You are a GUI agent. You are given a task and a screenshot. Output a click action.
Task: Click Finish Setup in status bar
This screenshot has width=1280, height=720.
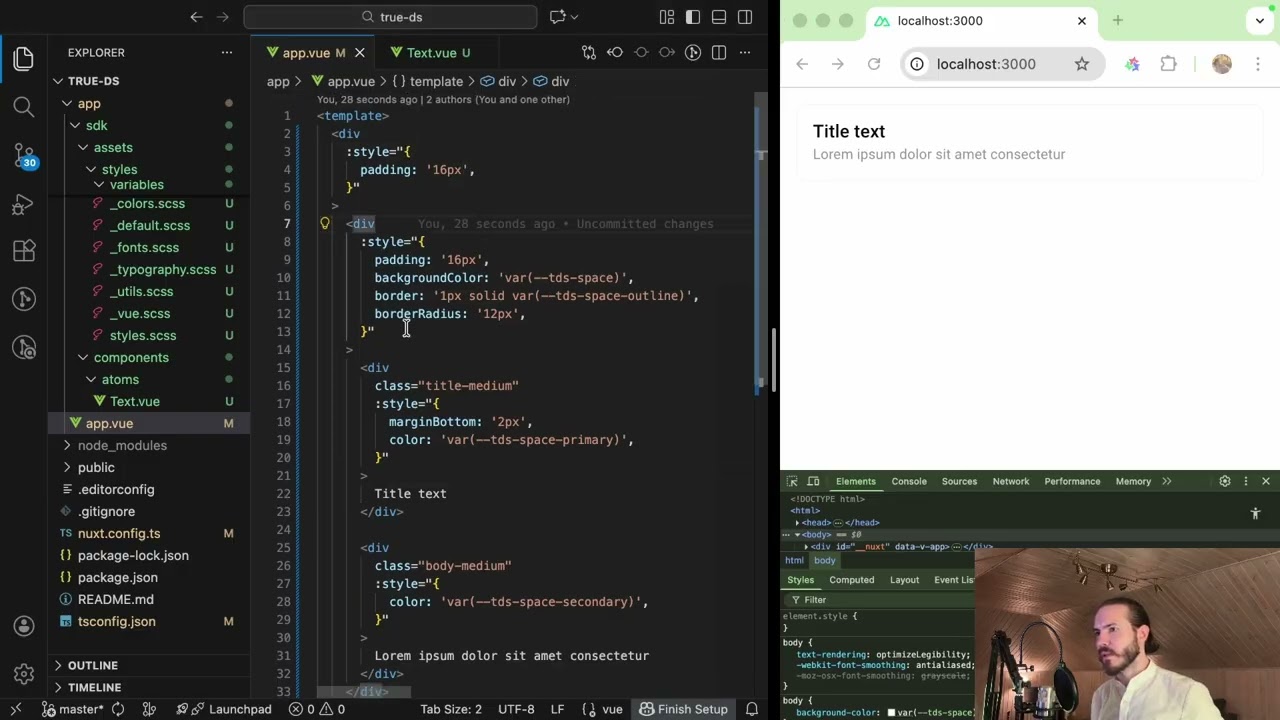[684, 709]
